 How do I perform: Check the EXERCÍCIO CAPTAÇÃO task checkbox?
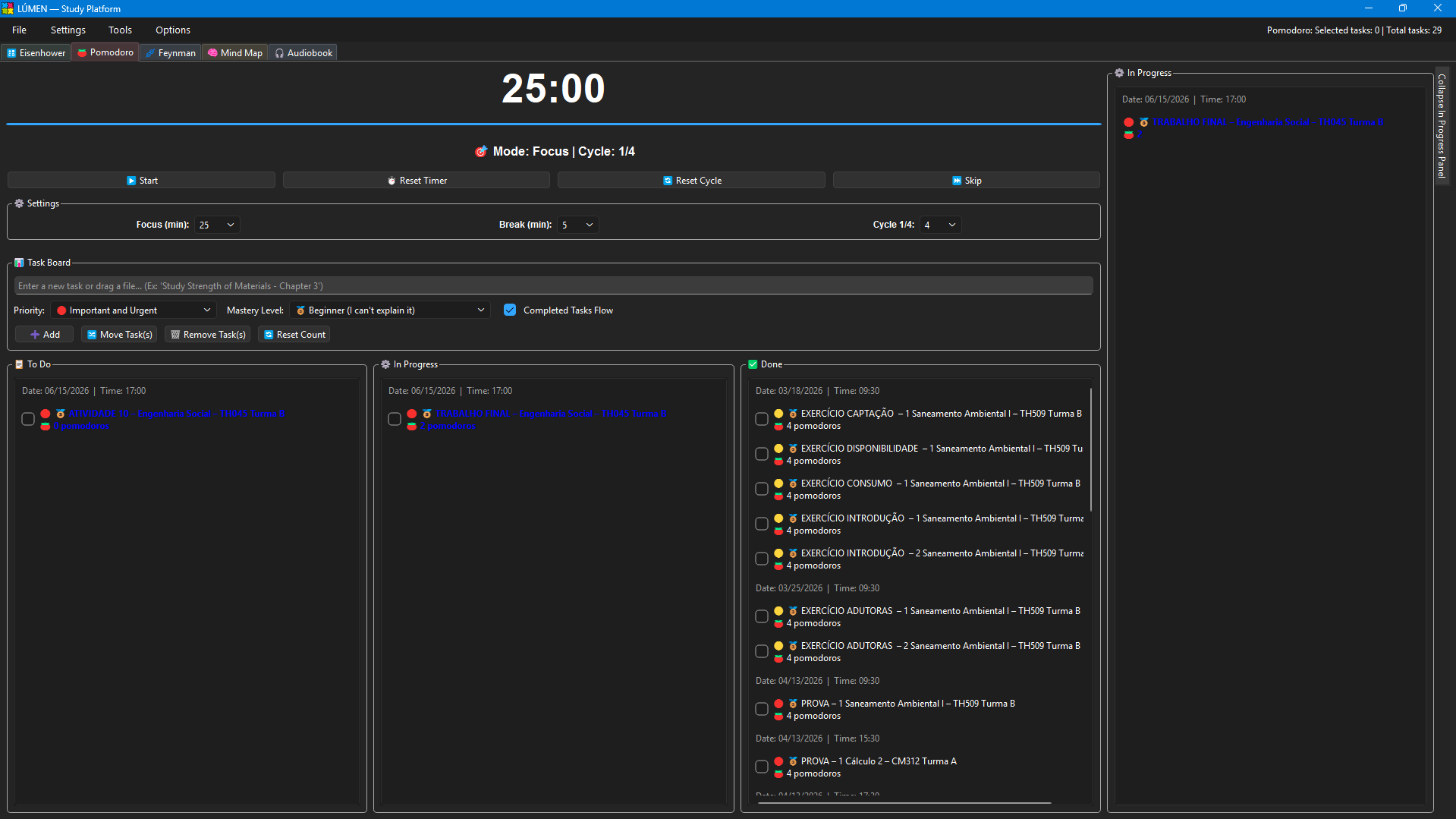click(762, 419)
